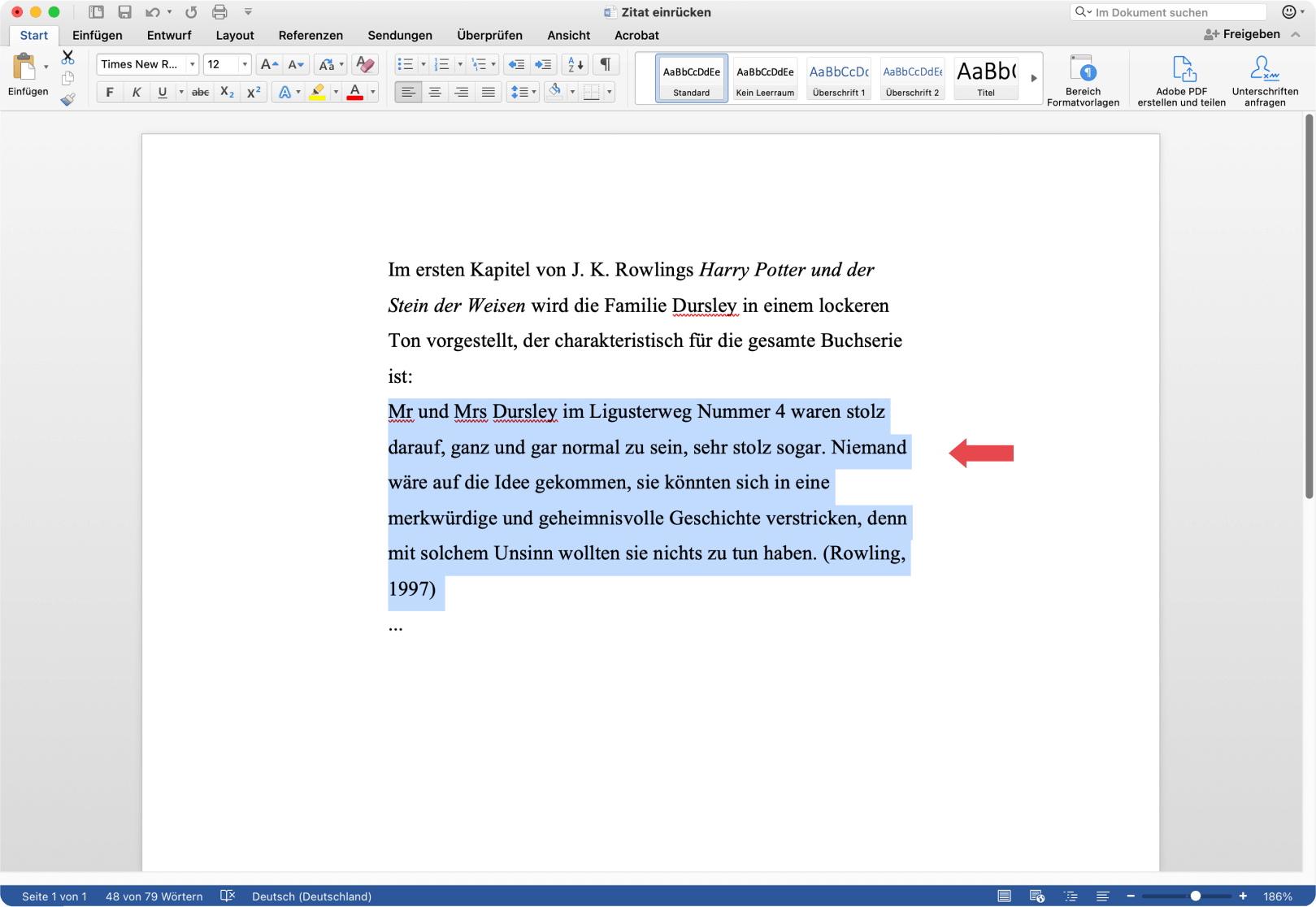Image resolution: width=1316 pixels, height=907 pixels.
Task: Toggle underline formatting with U
Action: coord(163,92)
